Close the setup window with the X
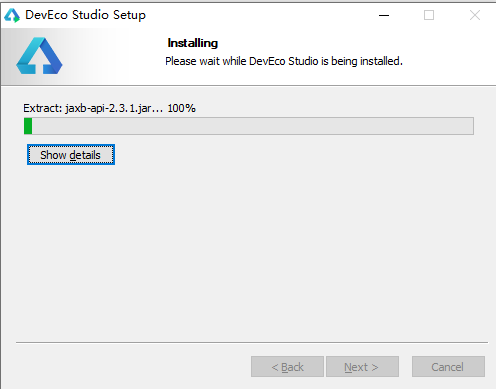This screenshot has width=496, height=389. (475, 15)
